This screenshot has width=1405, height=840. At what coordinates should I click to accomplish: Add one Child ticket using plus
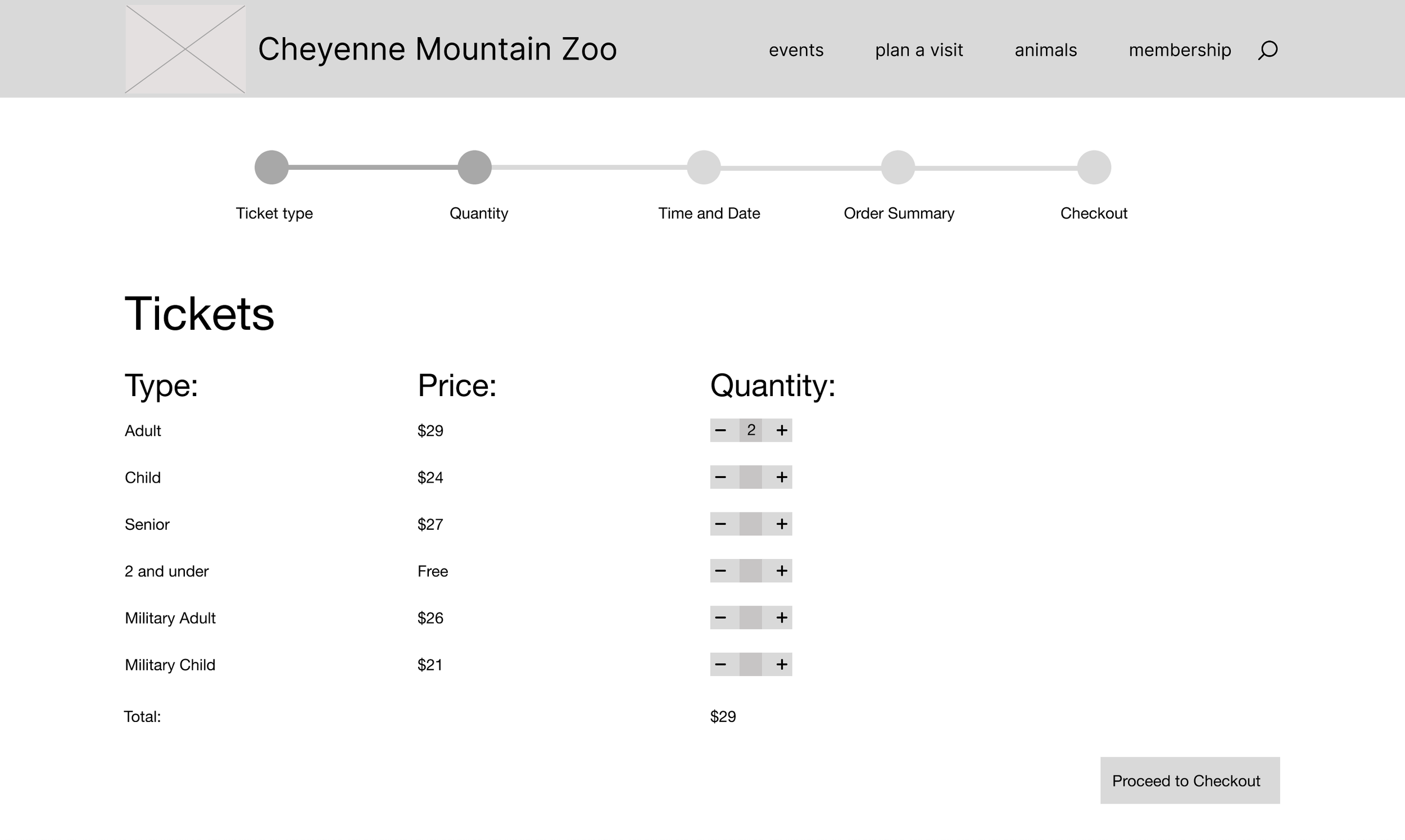point(781,477)
